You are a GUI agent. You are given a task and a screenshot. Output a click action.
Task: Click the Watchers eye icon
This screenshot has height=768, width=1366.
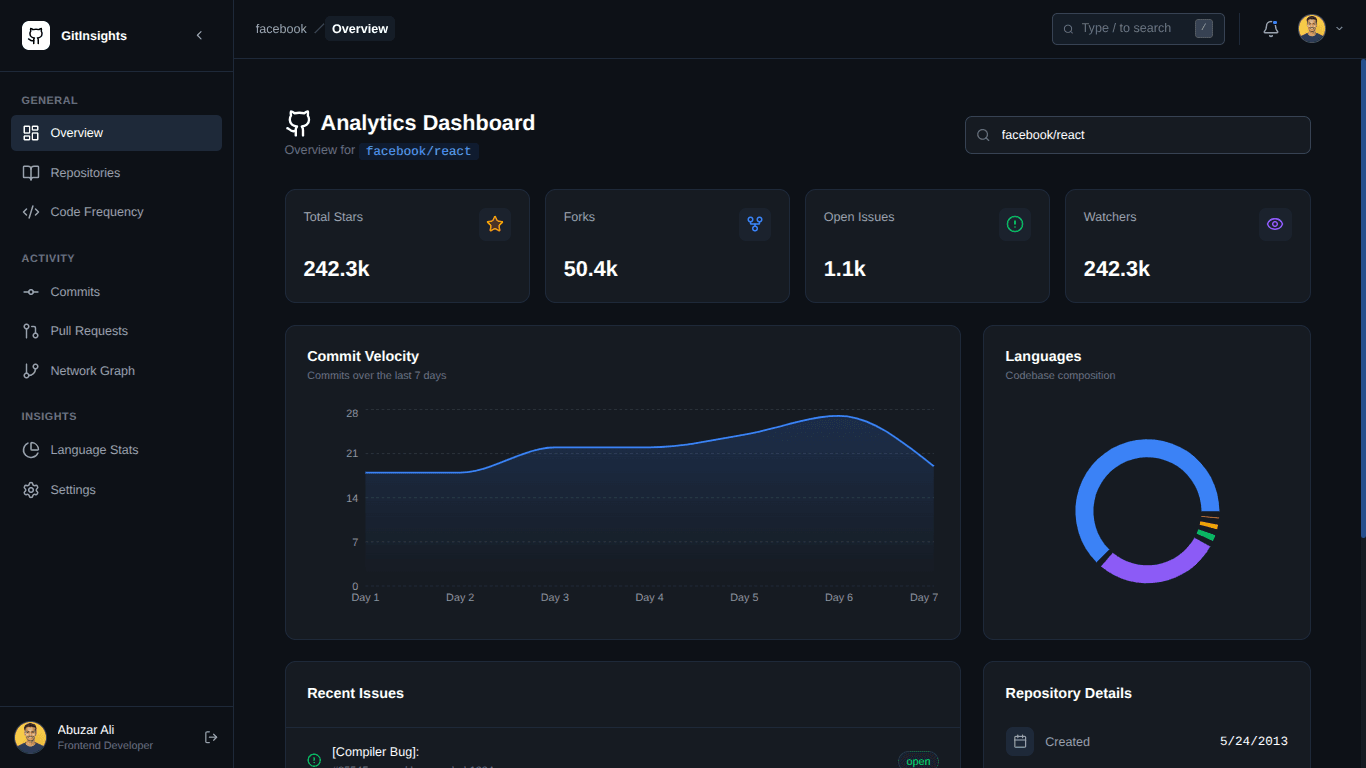click(x=1275, y=224)
